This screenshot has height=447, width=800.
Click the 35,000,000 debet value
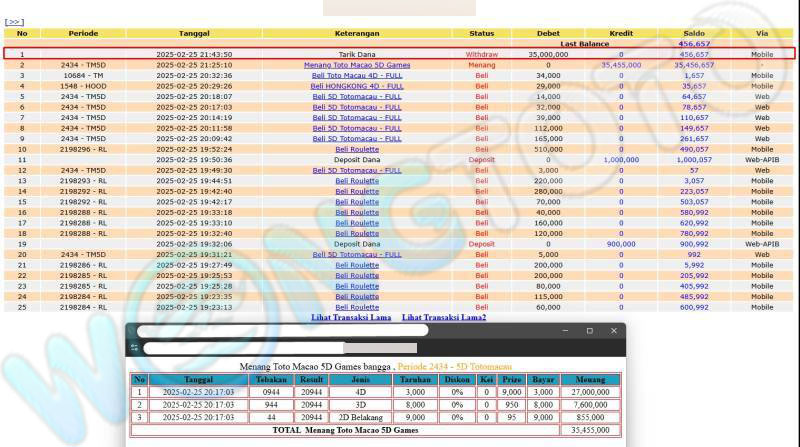click(548, 54)
